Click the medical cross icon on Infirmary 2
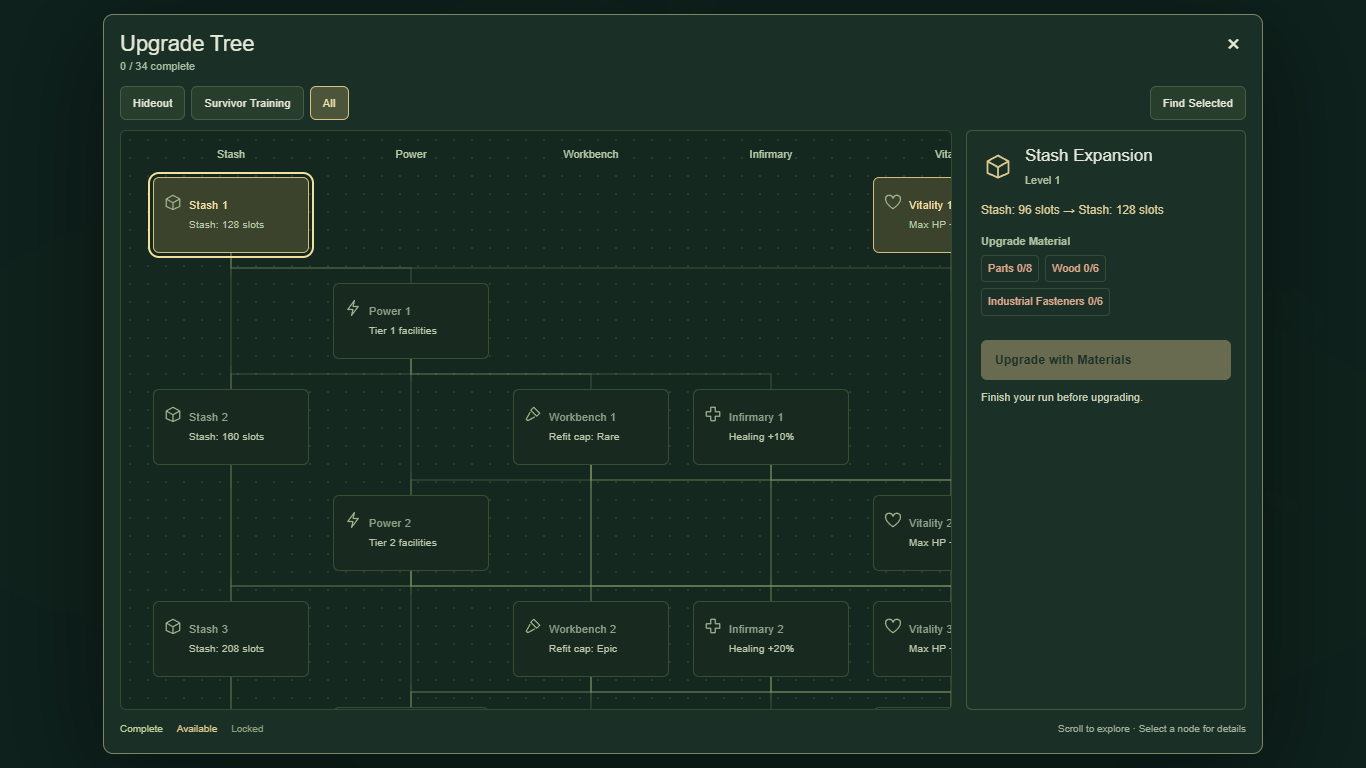This screenshot has height=768, width=1366. [712, 627]
